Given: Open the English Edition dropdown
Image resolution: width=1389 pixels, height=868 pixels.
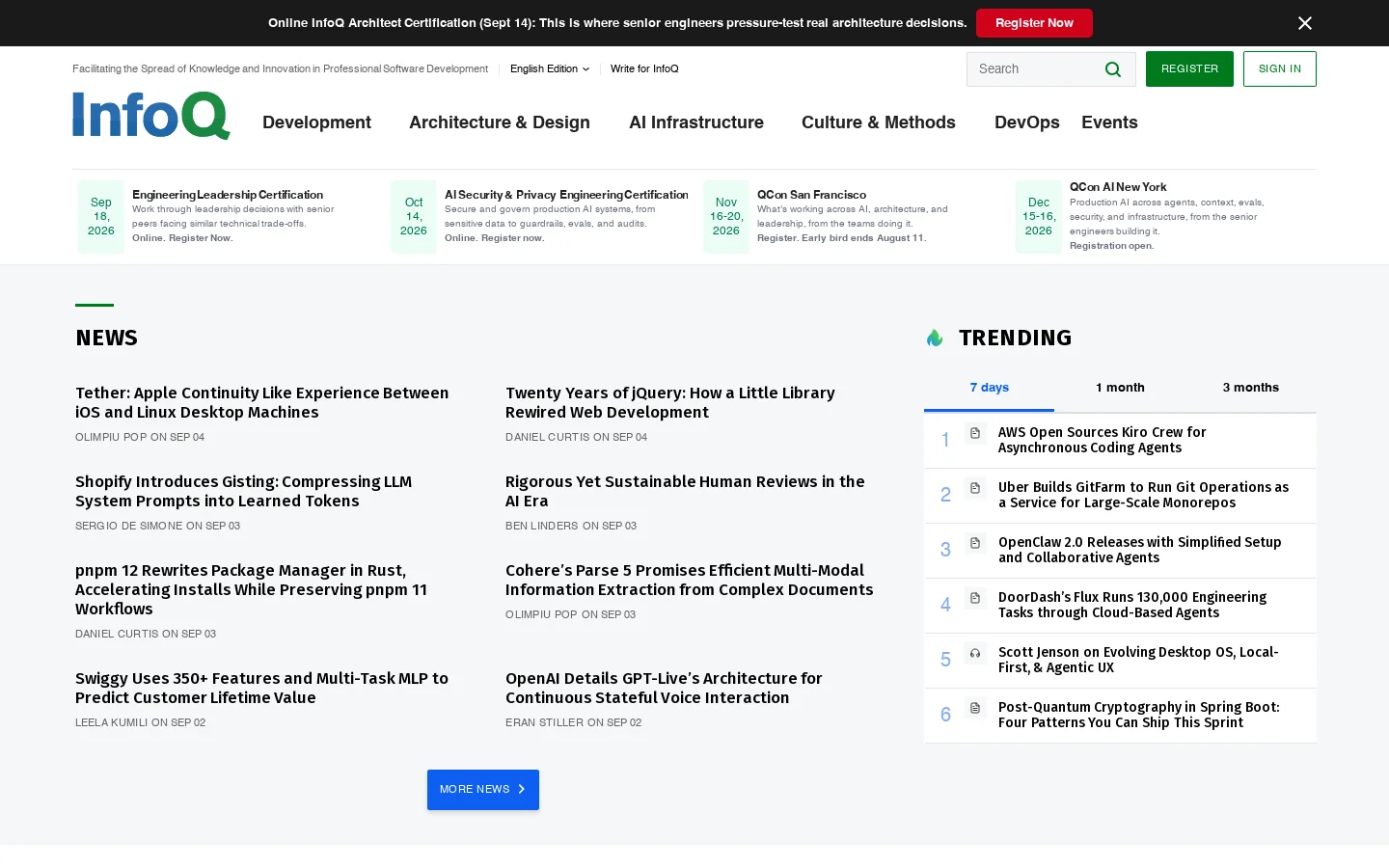Looking at the screenshot, I should tap(550, 68).
